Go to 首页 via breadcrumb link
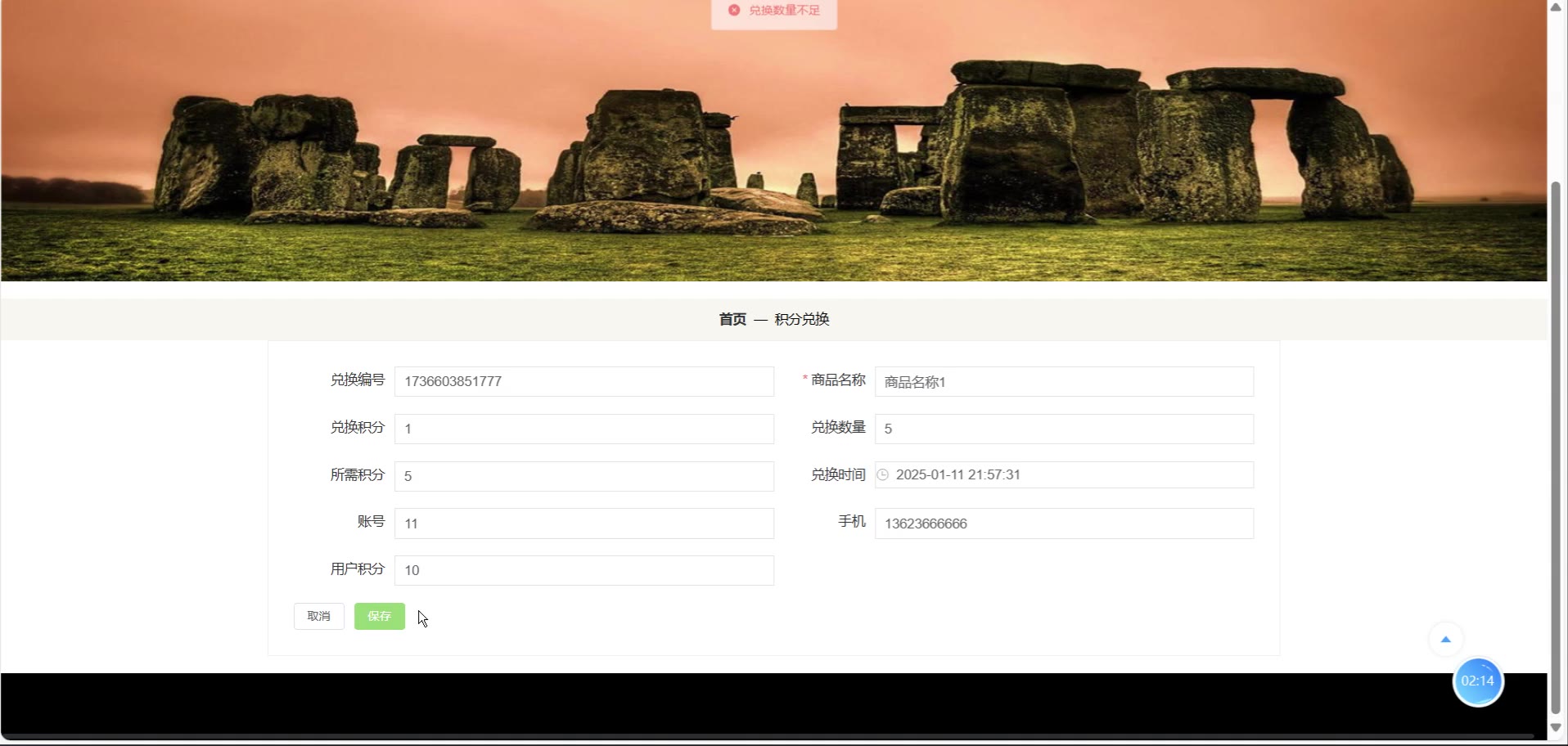The height and width of the screenshot is (746, 1568). tap(732, 319)
